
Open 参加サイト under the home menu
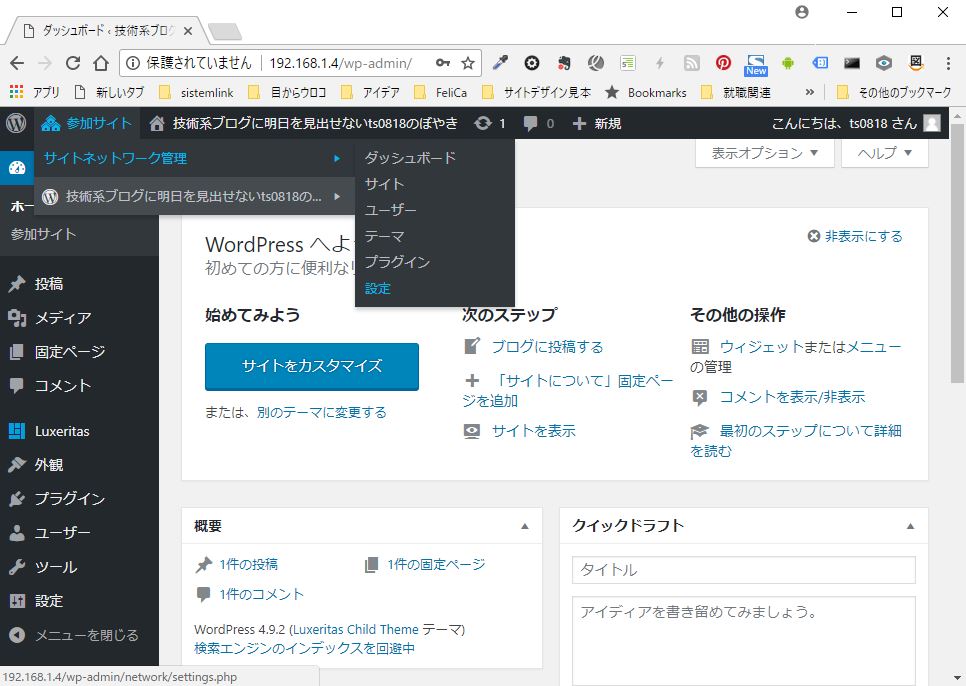43,234
